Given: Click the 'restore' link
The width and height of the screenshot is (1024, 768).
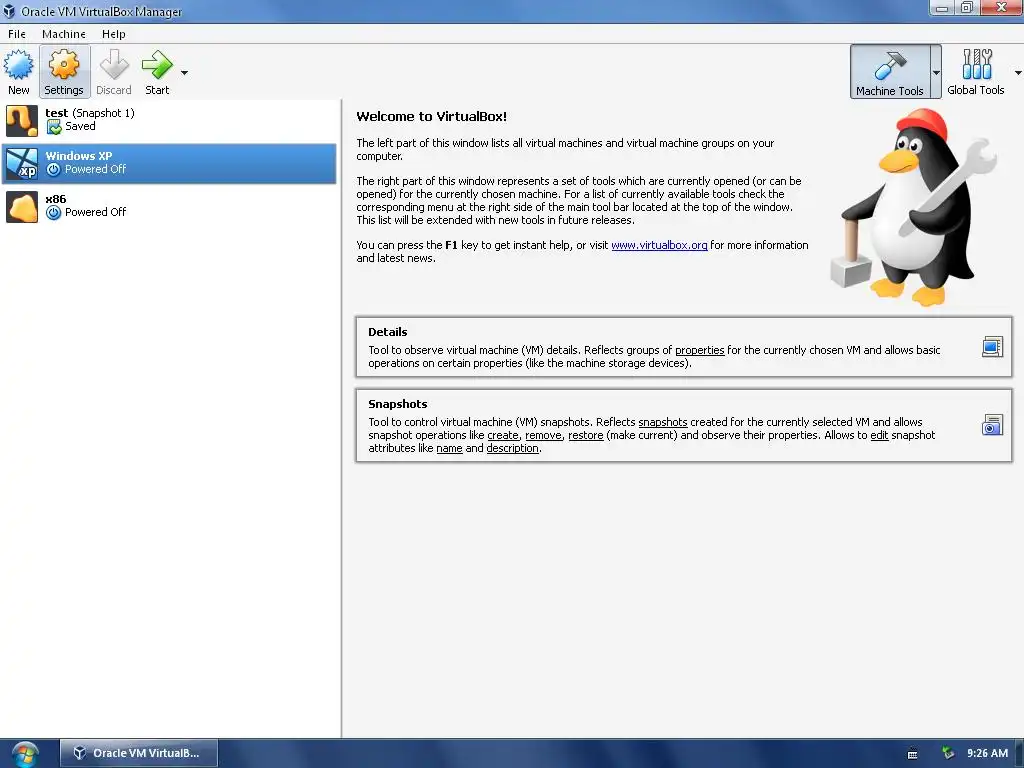Looking at the screenshot, I should coord(586,435).
